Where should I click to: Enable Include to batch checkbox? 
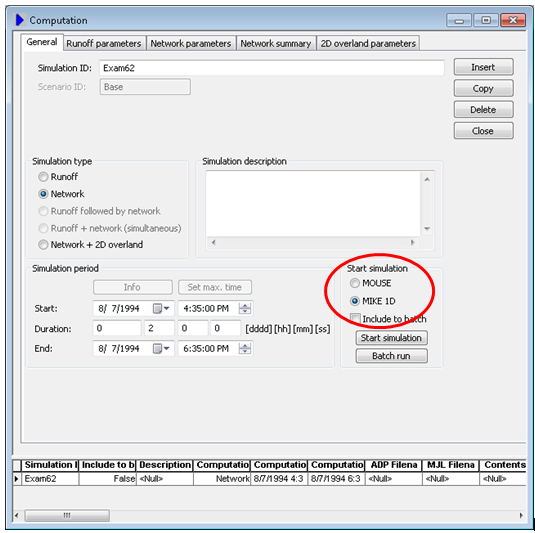coord(355,319)
